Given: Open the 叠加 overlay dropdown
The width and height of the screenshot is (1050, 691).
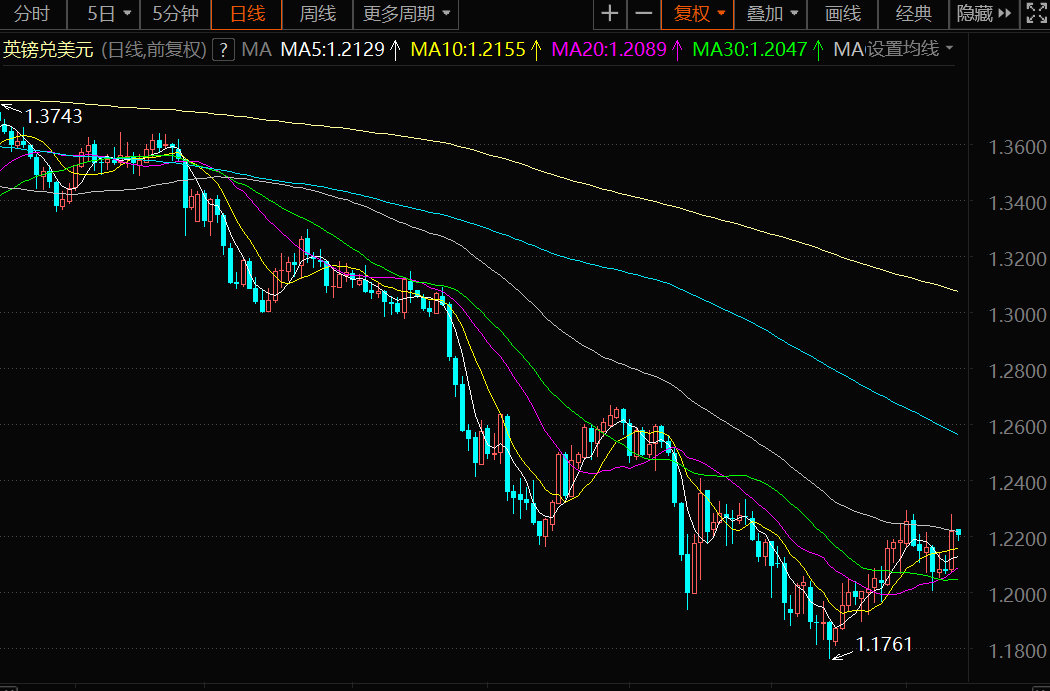Looking at the screenshot, I should click(771, 13).
